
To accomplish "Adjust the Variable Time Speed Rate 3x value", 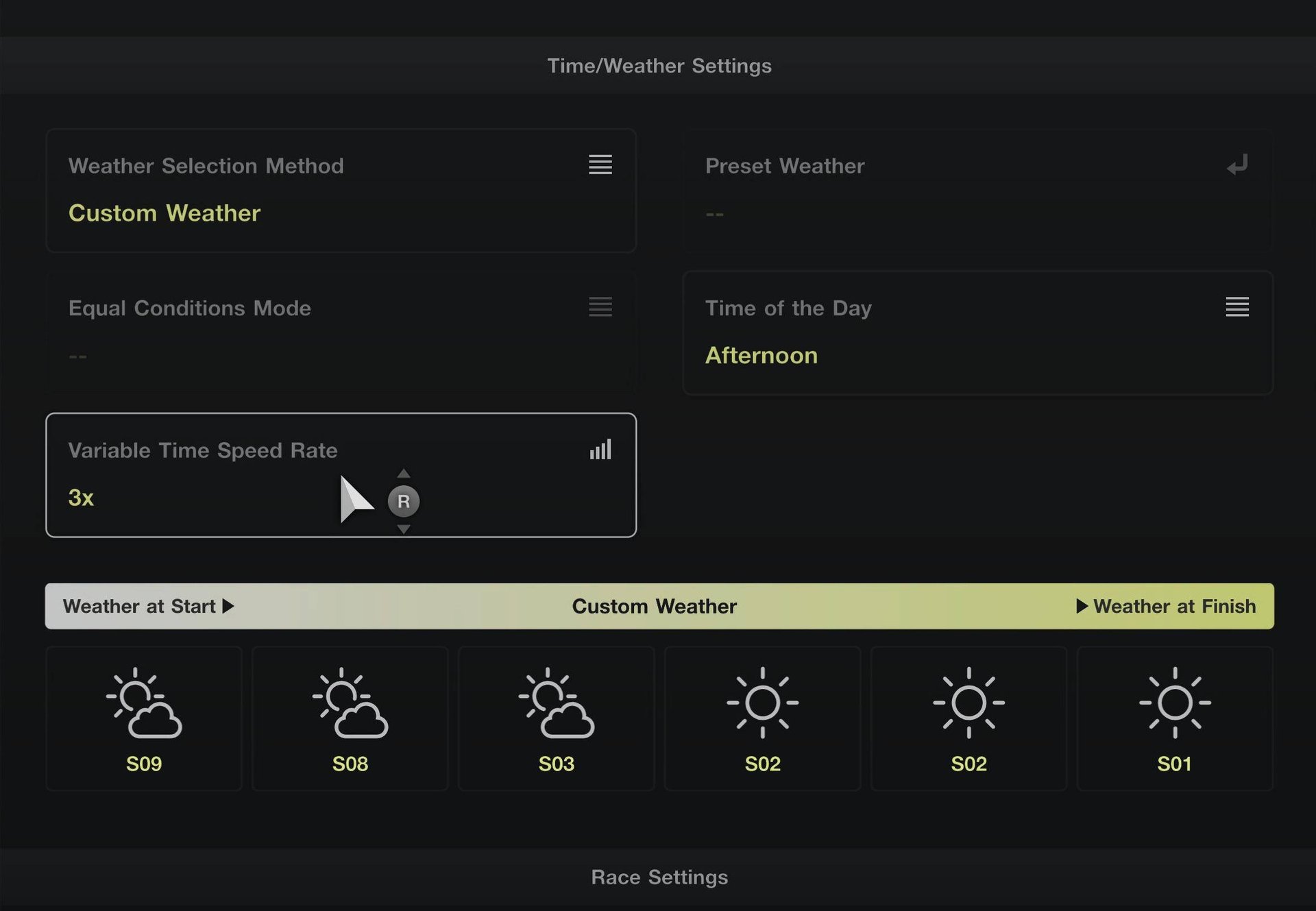I will coord(81,498).
